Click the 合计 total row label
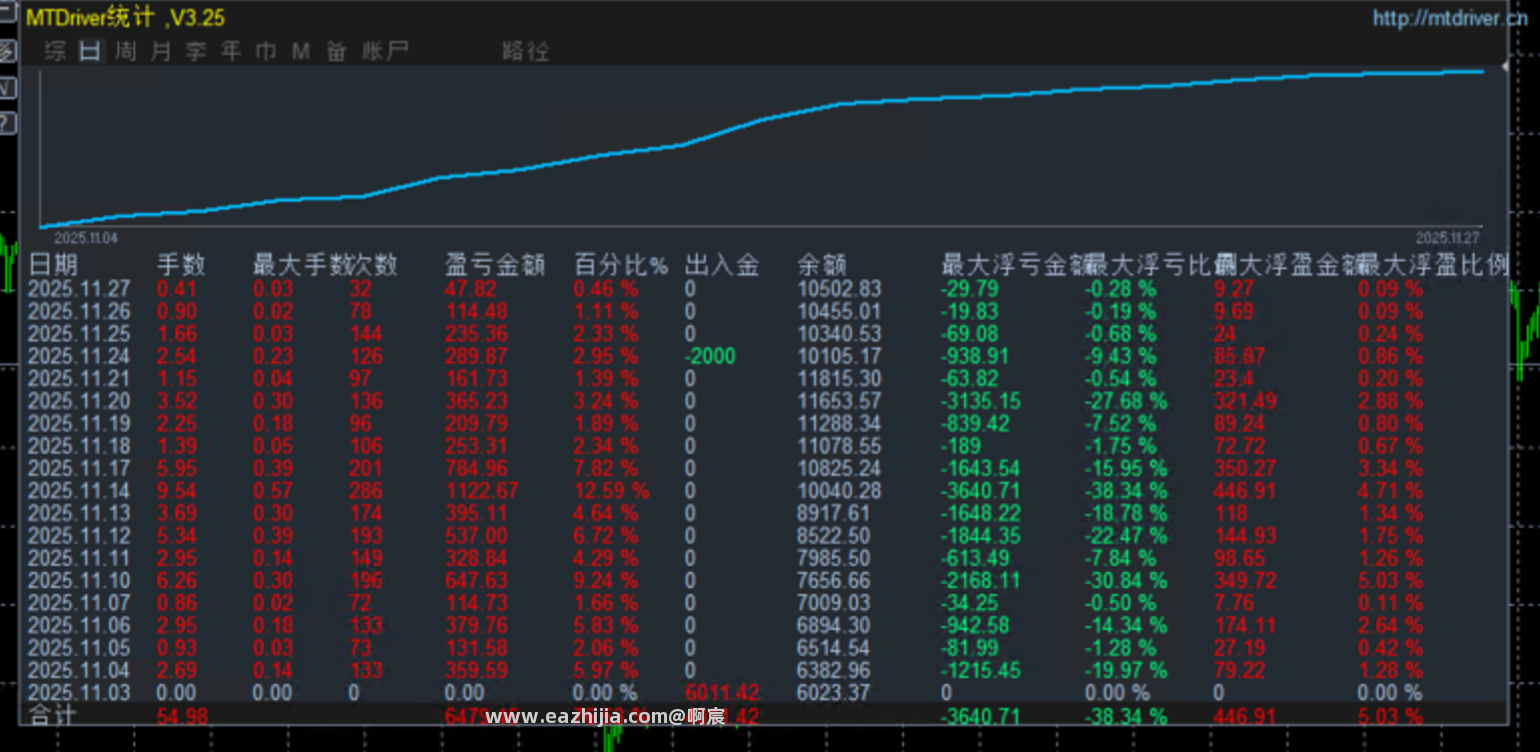Viewport: 1540px width, 752px height. click(x=53, y=716)
